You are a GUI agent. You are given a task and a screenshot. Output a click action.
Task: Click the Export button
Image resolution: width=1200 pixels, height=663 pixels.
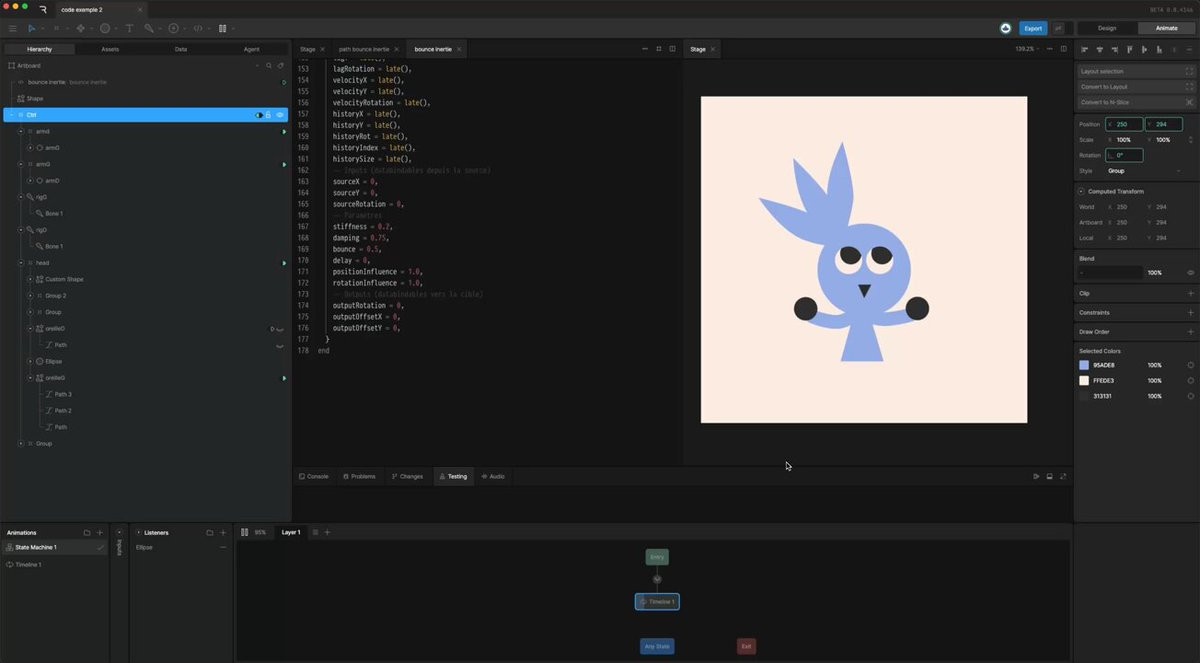[1033, 28]
